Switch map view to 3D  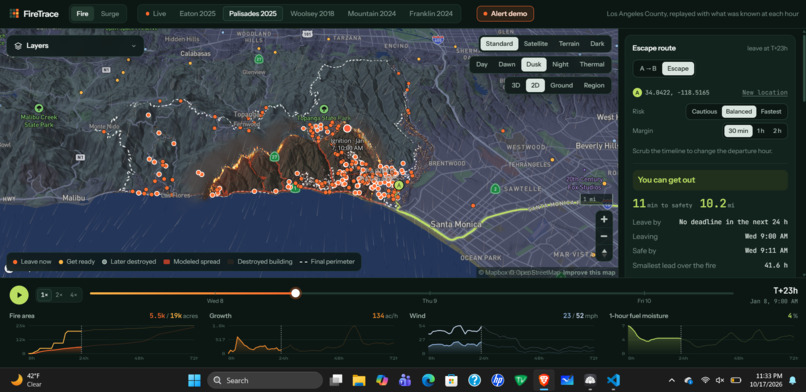click(516, 85)
